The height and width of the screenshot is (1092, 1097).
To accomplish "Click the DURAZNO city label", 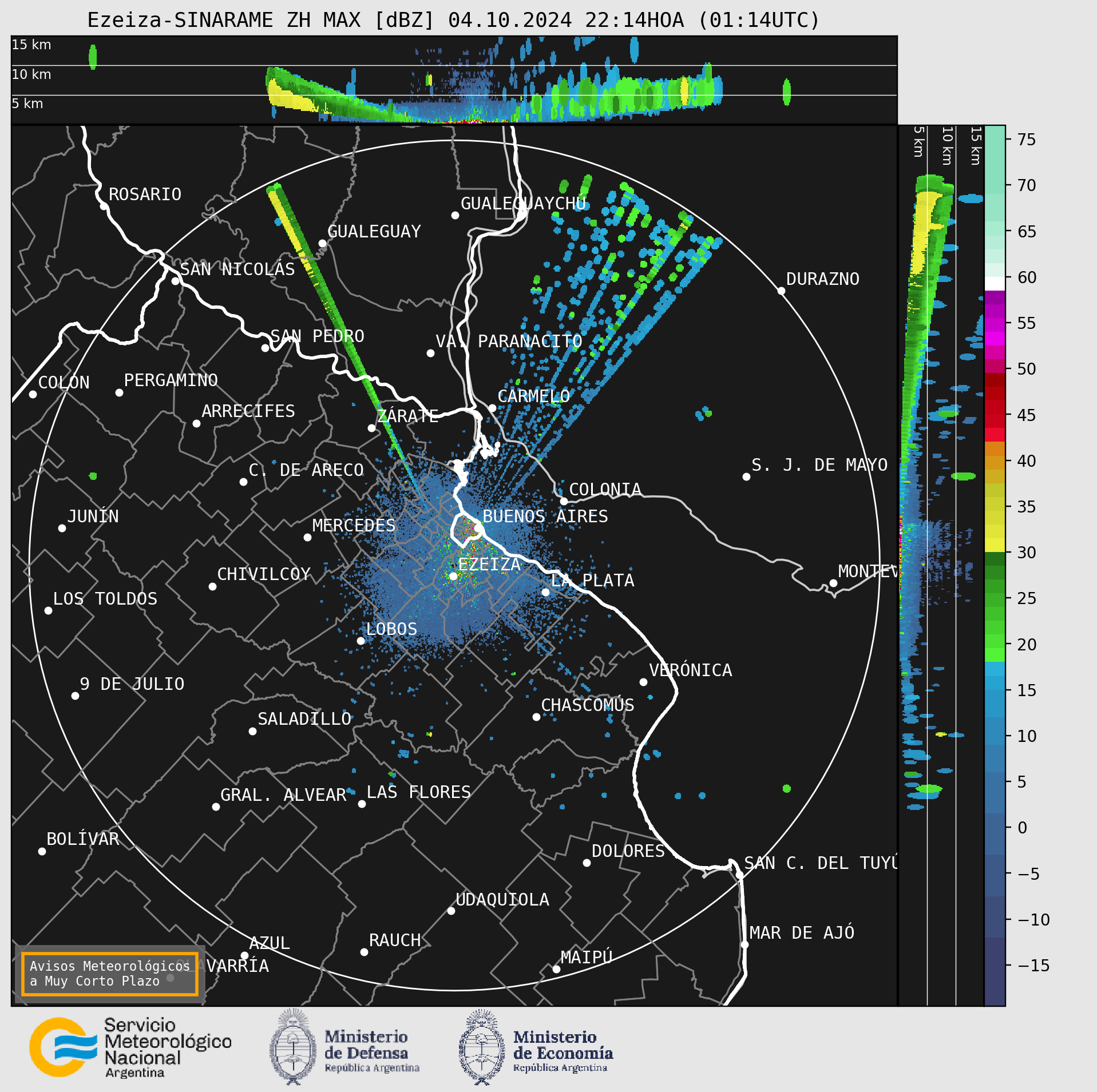I will click(822, 279).
